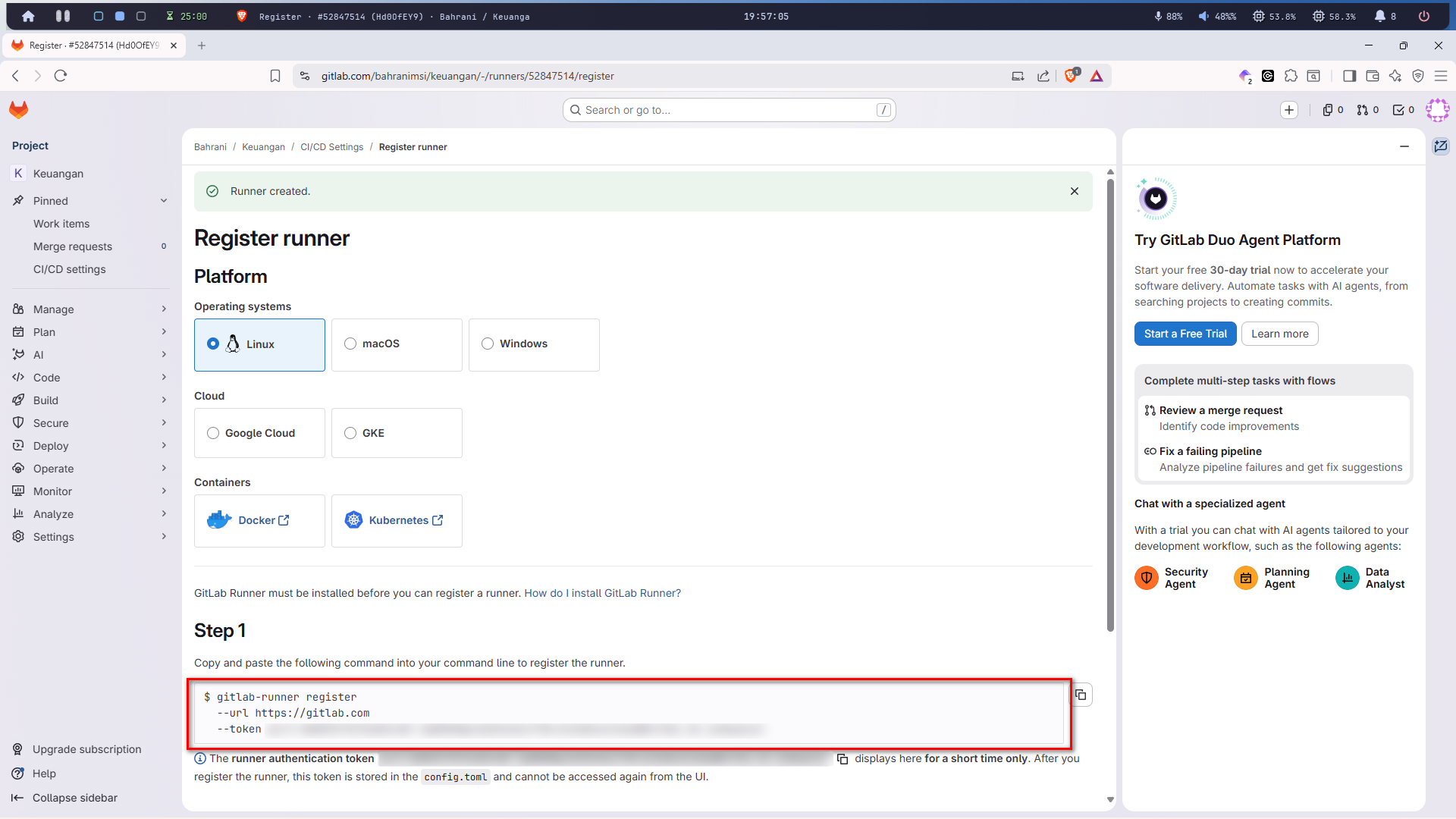Screen dimensions: 1456x819
Task: Open Merge requests in sidebar
Action: (91, 246)
